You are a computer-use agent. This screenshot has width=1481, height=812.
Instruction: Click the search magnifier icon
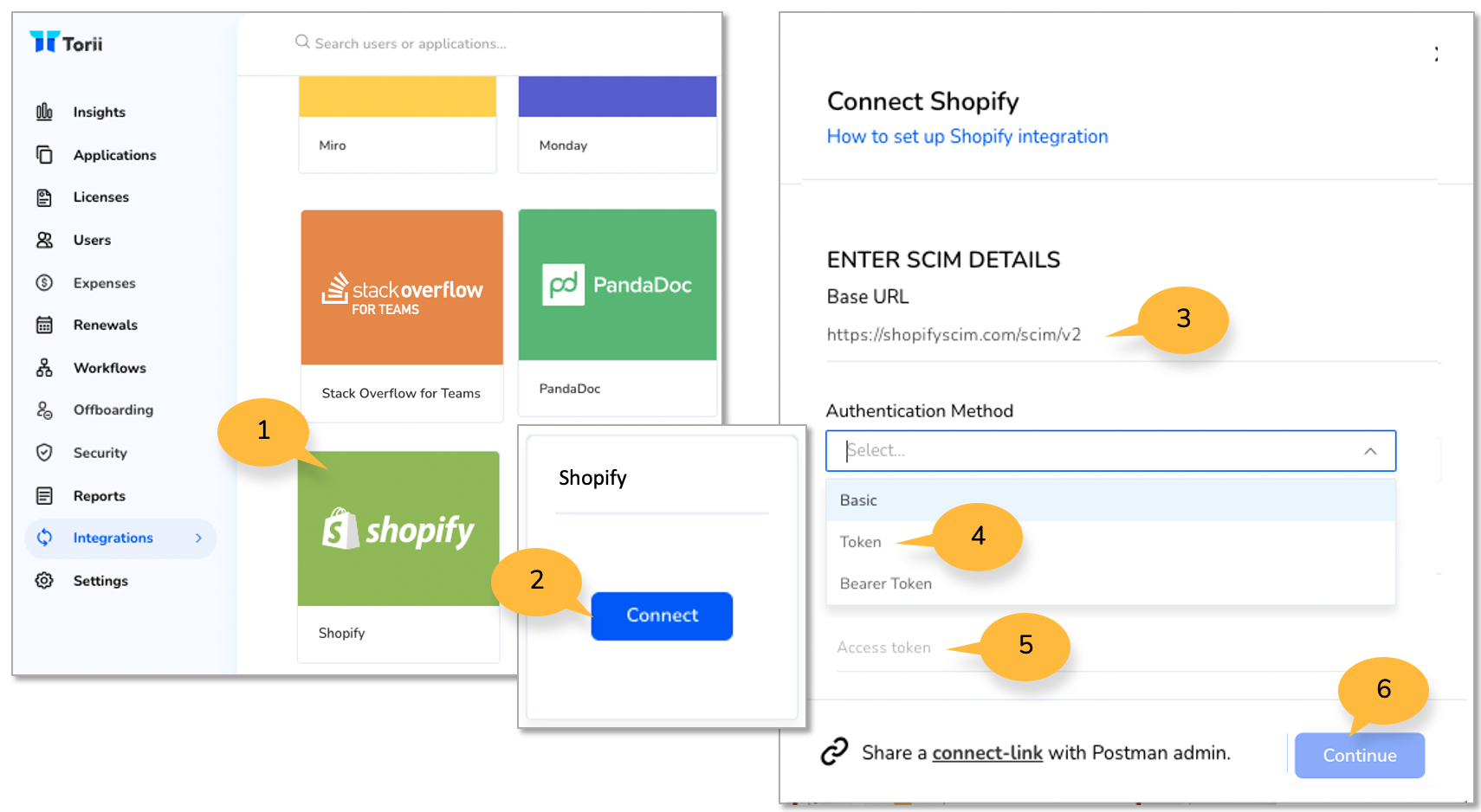(x=302, y=42)
